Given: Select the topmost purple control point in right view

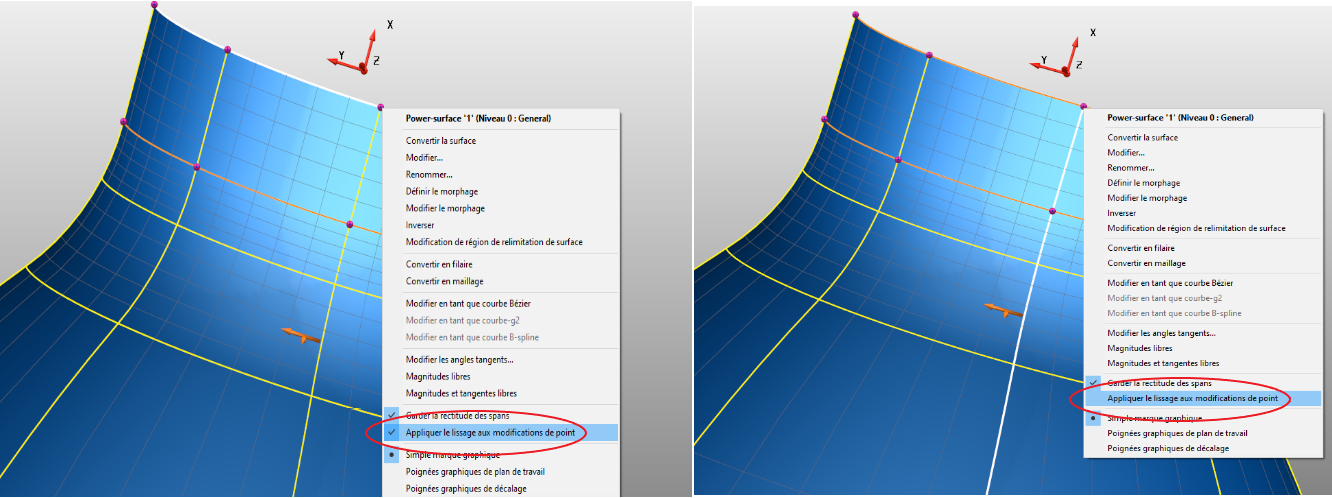Looking at the screenshot, I should click(855, 14).
